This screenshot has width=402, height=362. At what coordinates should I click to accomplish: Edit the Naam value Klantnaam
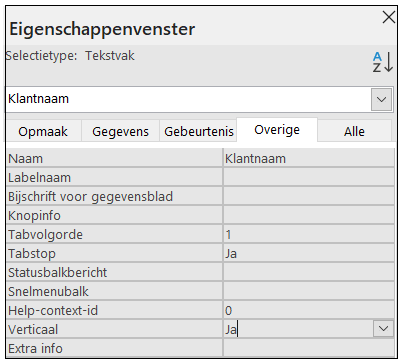coord(309,158)
